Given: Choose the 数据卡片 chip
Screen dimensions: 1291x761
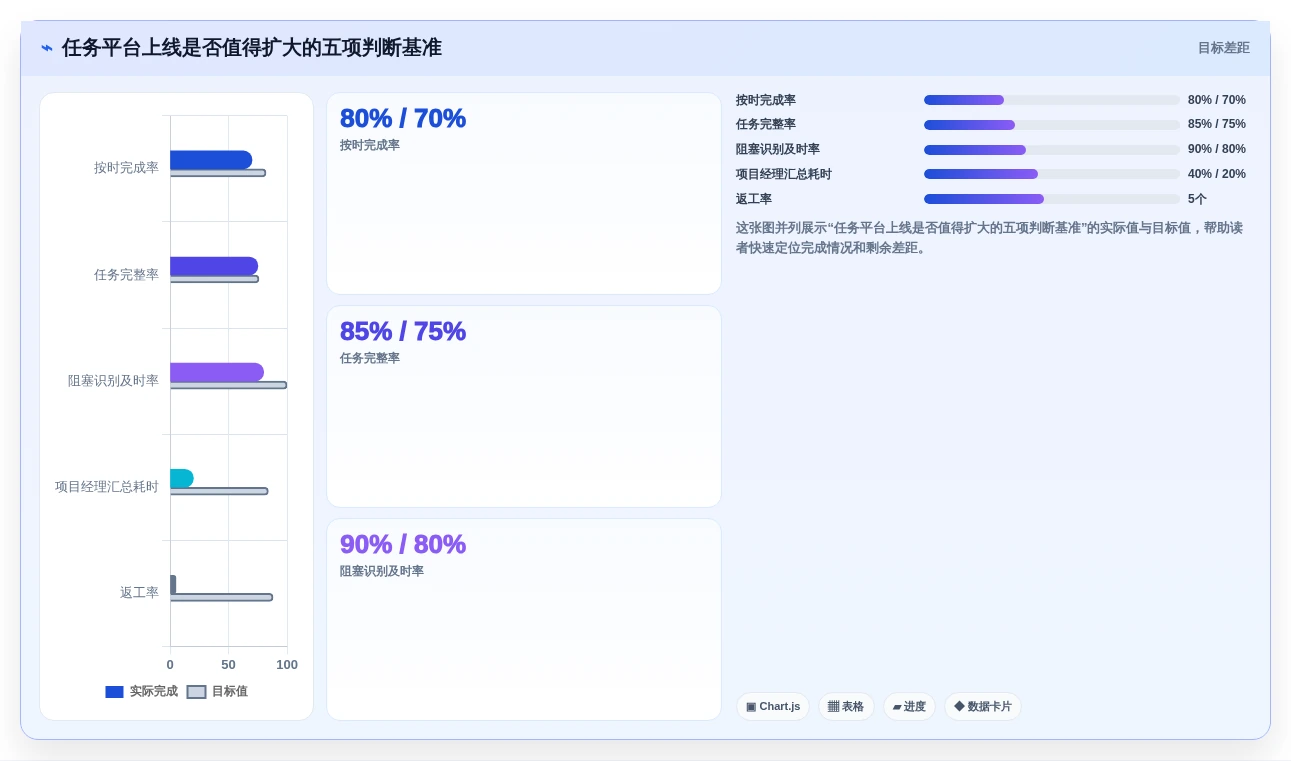Looking at the screenshot, I should pos(983,707).
